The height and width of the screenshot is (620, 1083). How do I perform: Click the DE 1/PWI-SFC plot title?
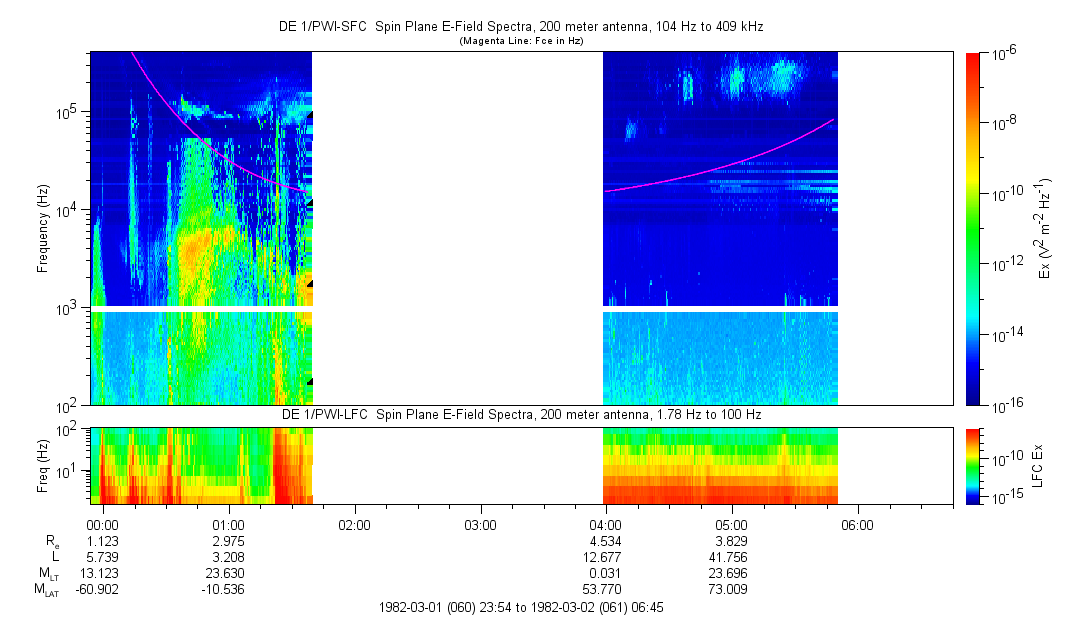pos(520,27)
